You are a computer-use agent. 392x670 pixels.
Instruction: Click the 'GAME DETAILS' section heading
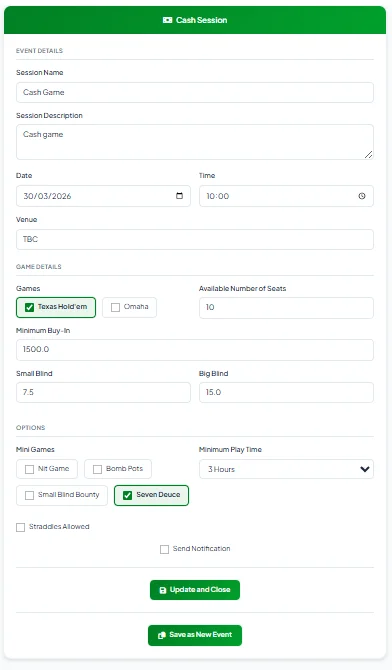[38, 267]
